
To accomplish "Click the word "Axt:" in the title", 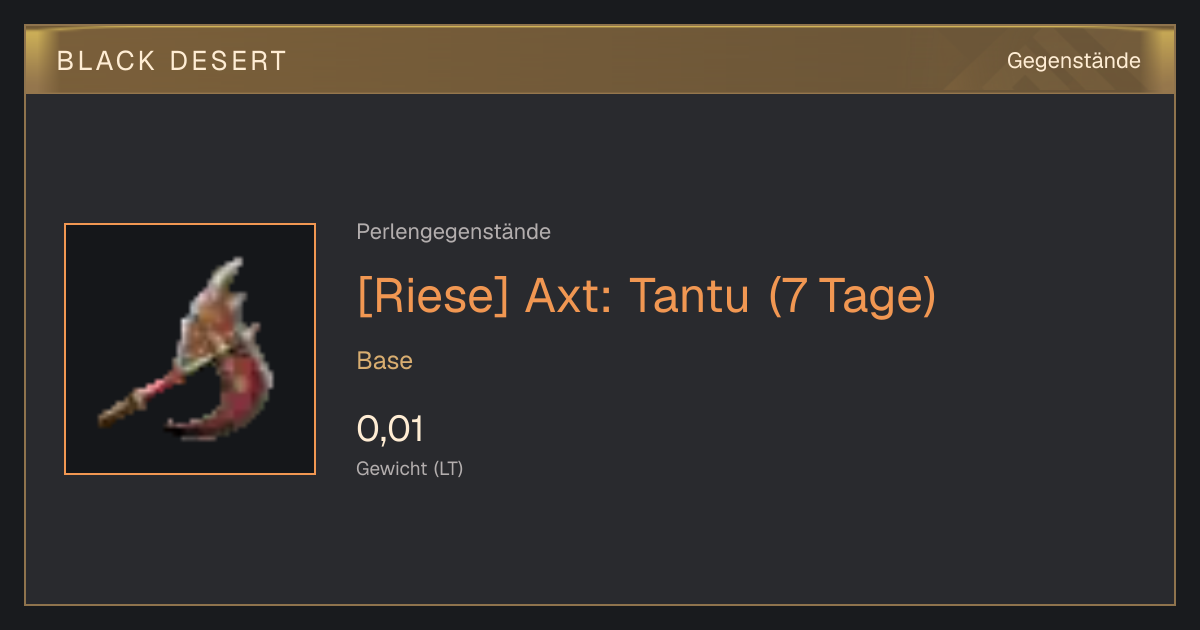I will [x=568, y=296].
